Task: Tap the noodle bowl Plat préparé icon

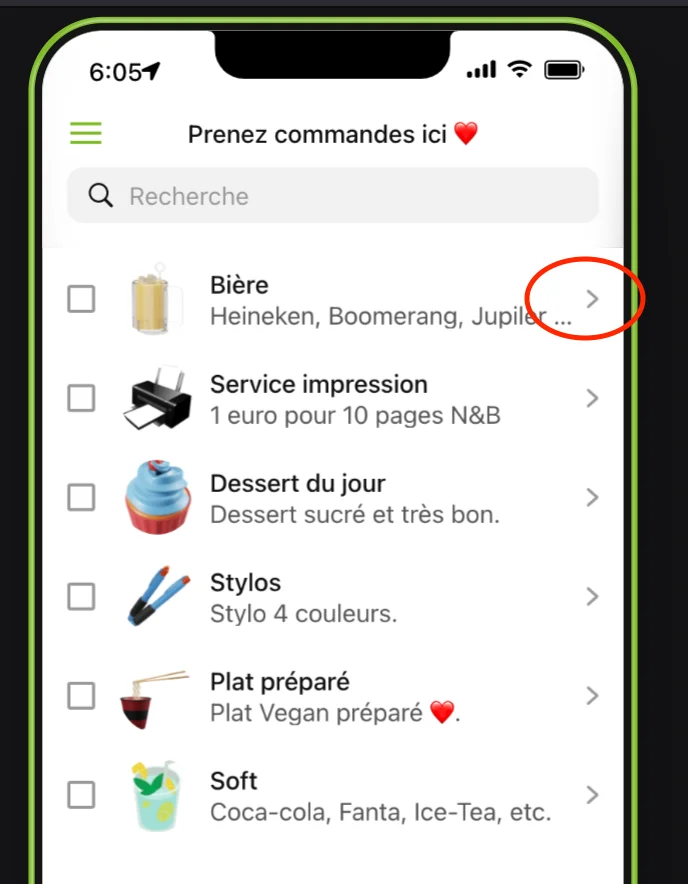Action: (155, 698)
